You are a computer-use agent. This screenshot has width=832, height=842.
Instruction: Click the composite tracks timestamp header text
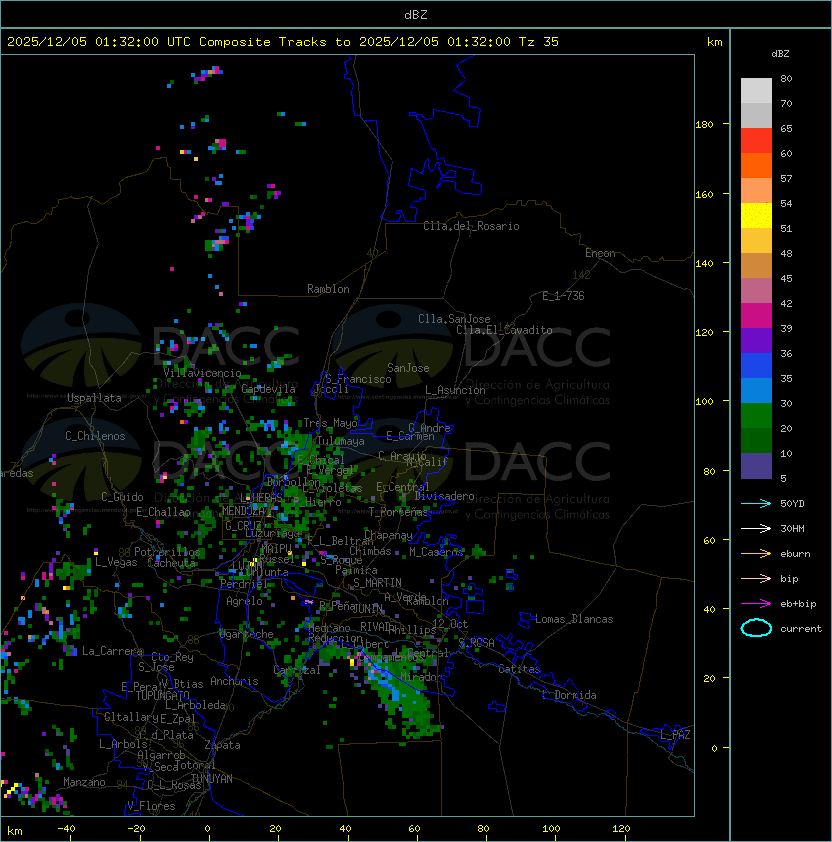tap(283, 42)
